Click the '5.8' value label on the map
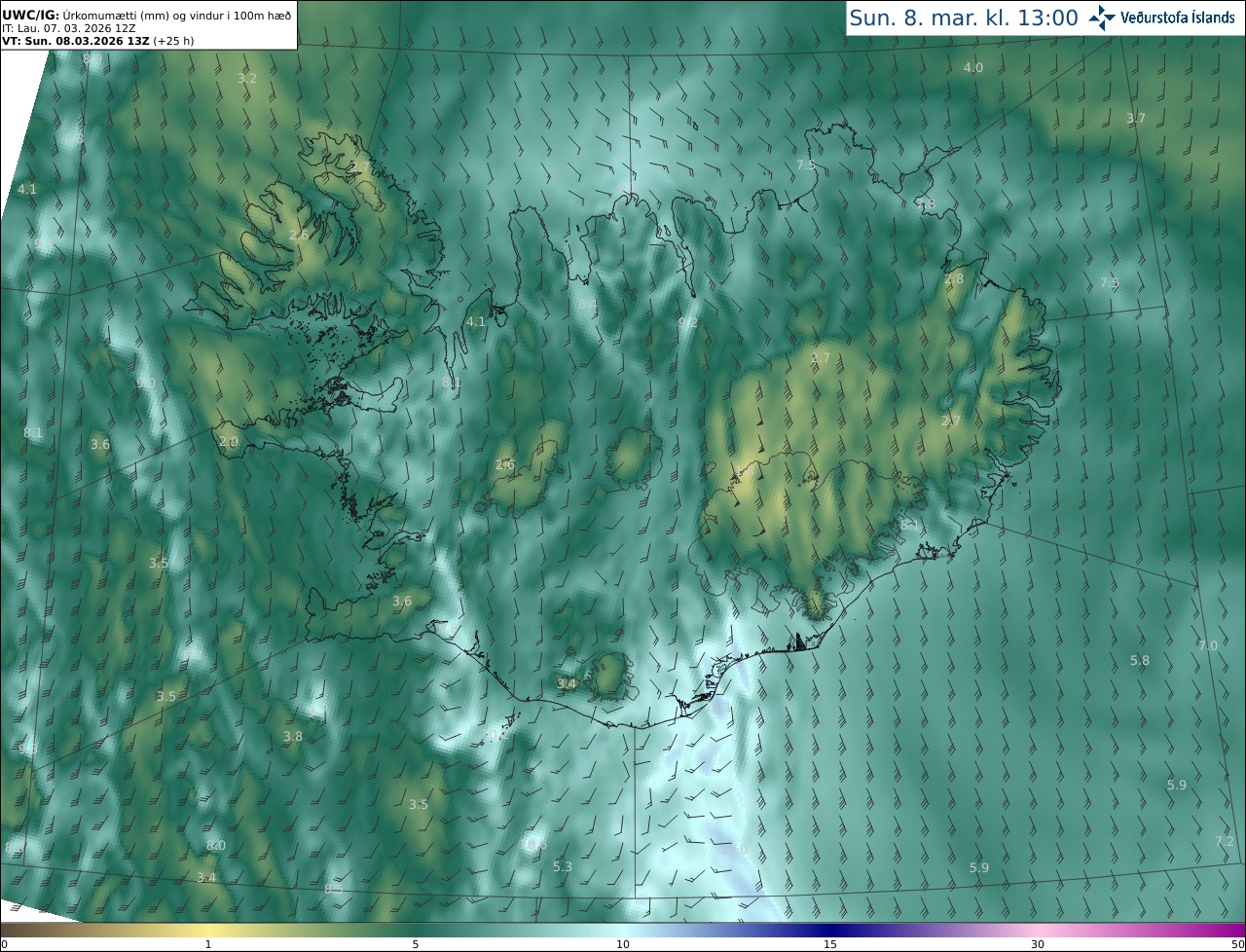The image size is (1246, 952). tap(1140, 660)
